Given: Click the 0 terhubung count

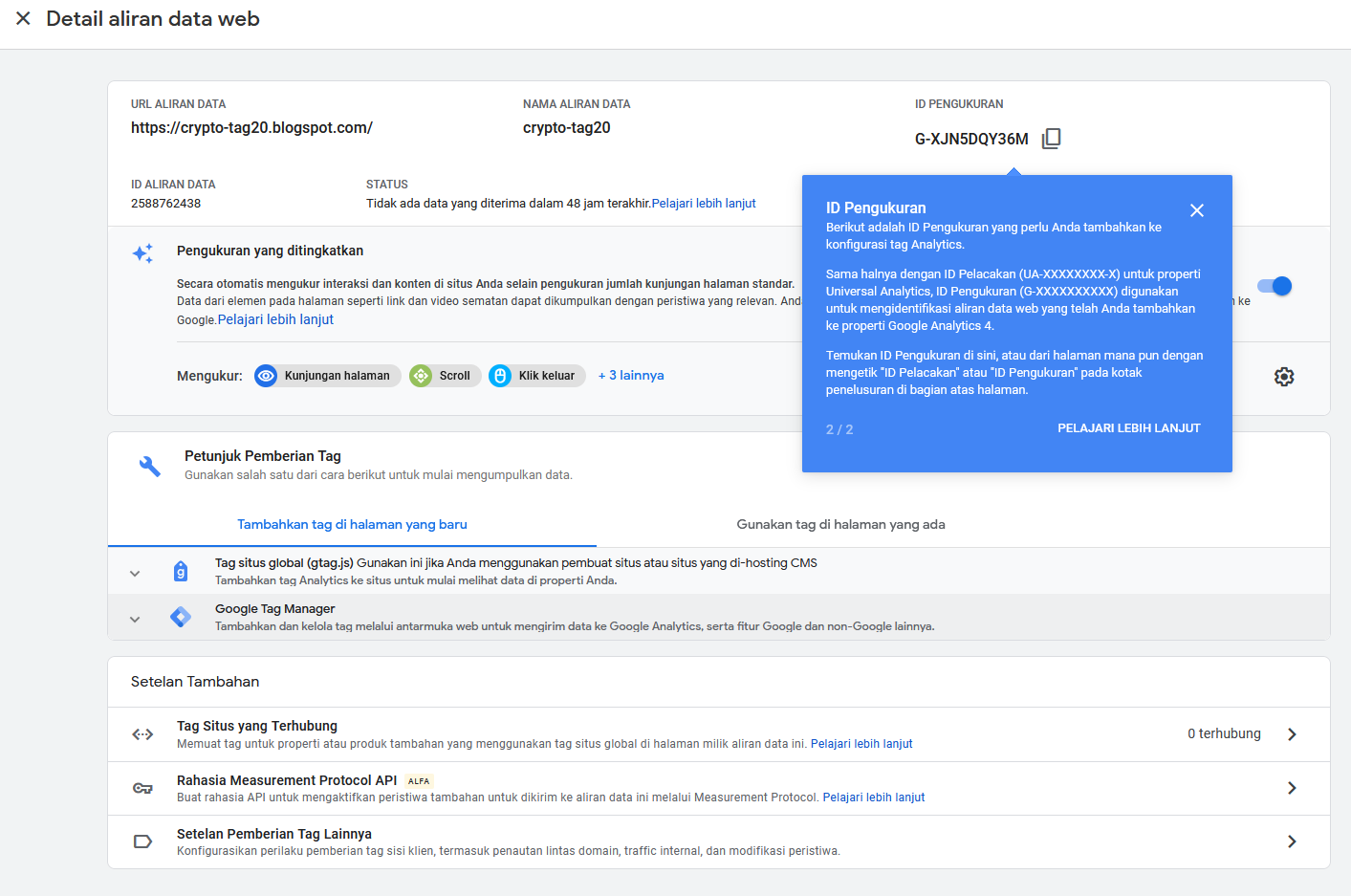Looking at the screenshot, I should pos(1224,733).
